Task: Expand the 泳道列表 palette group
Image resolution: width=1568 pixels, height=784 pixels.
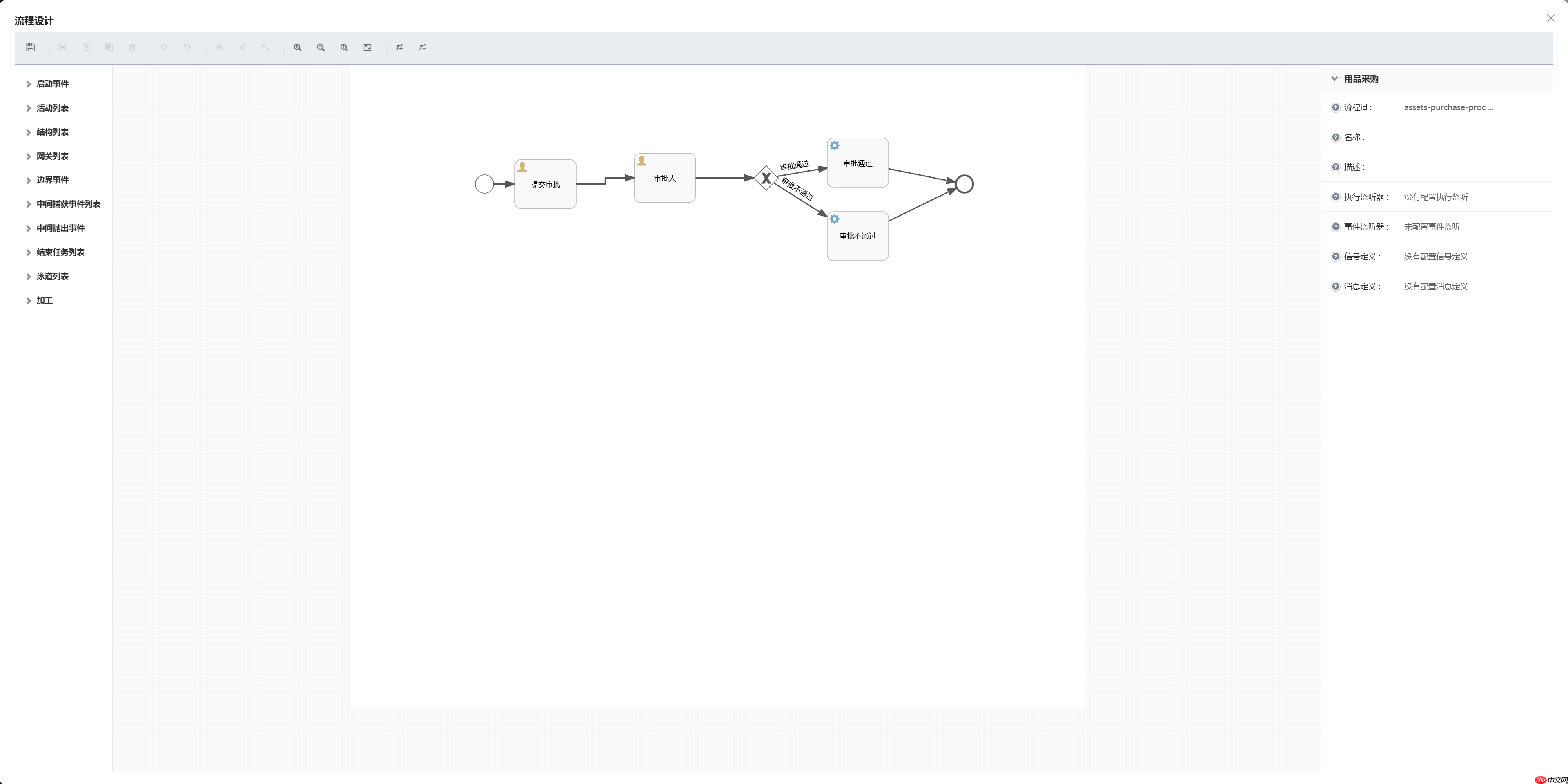Action: (x=52, y=276)
